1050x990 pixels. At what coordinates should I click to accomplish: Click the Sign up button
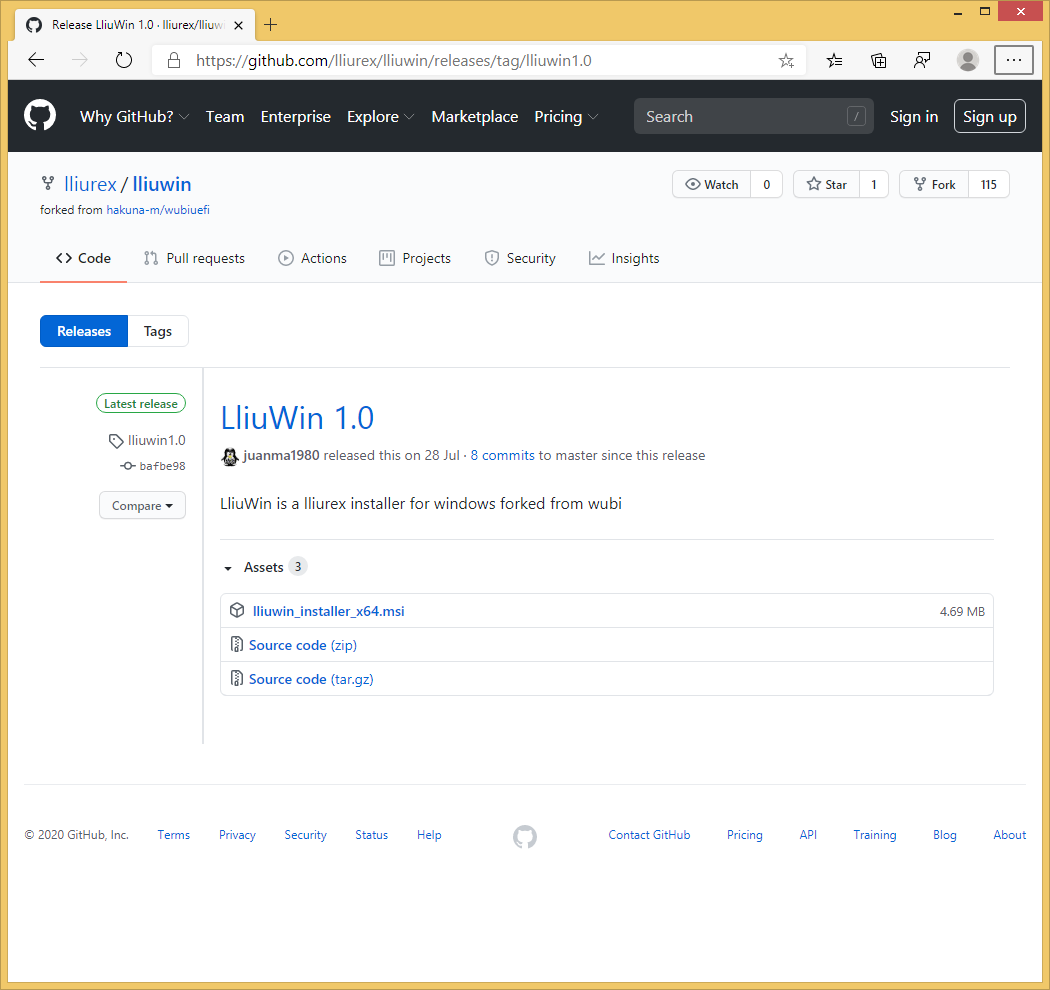pos(989,117)
